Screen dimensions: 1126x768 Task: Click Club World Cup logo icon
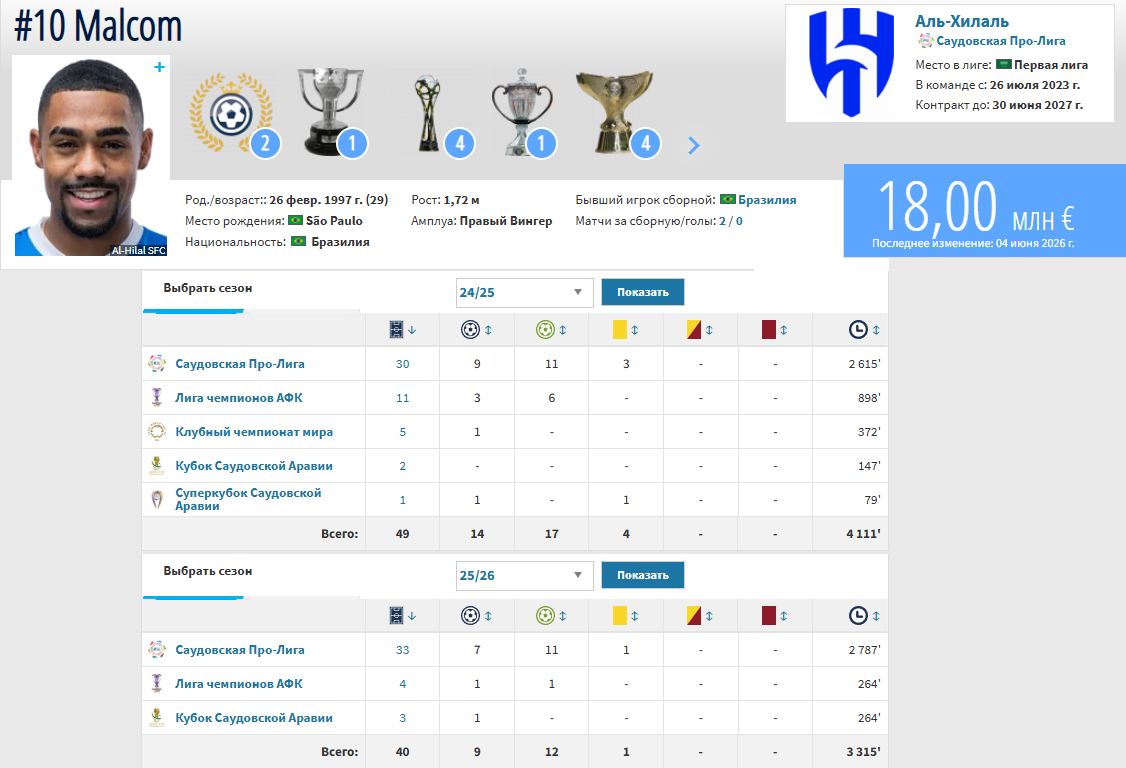pyautogui.click(x=157, y=432)
